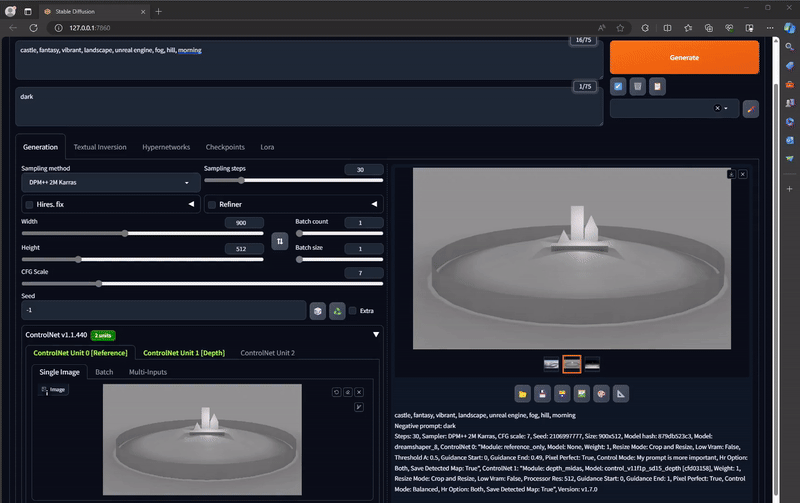The width and height of the screenshot is (800, 503).
Task: Open the output images folder icon
Action: [x=522, y=393]
